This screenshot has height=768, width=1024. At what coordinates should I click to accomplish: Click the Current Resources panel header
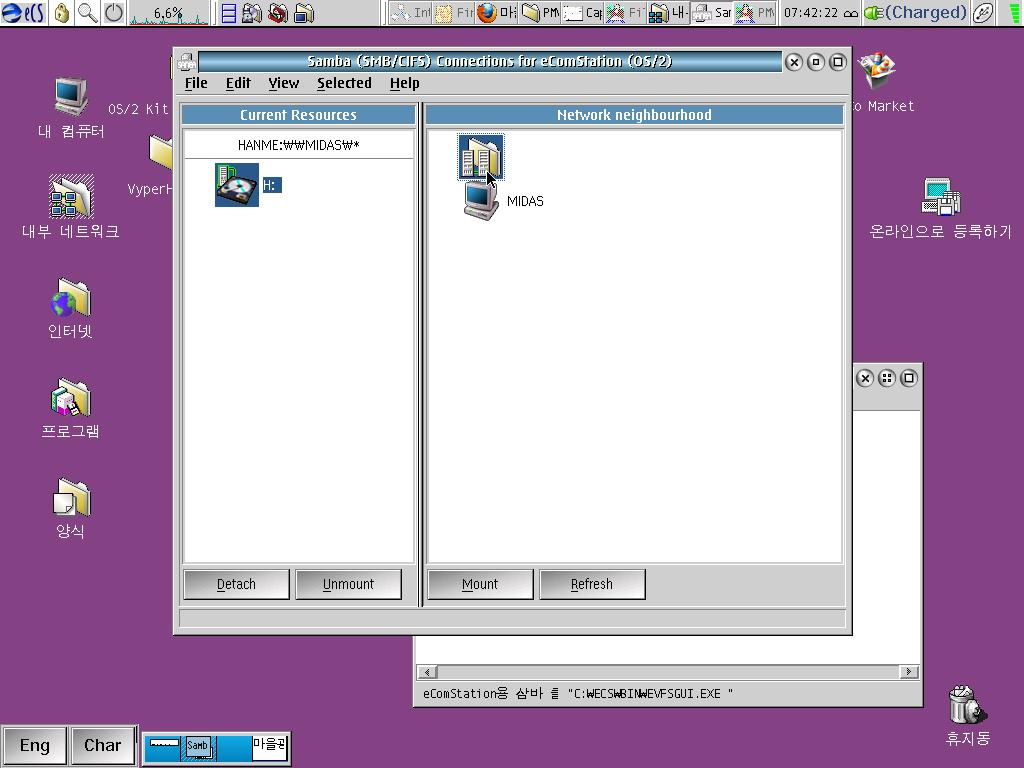point(298,115)
